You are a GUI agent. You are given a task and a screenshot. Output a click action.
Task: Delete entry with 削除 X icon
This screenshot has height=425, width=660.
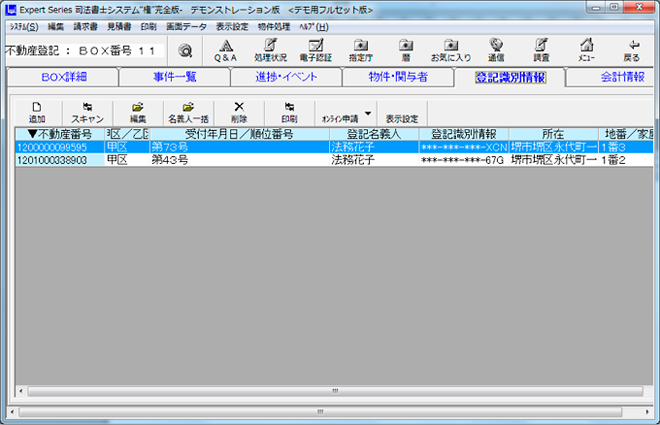(x=238, y=111)
